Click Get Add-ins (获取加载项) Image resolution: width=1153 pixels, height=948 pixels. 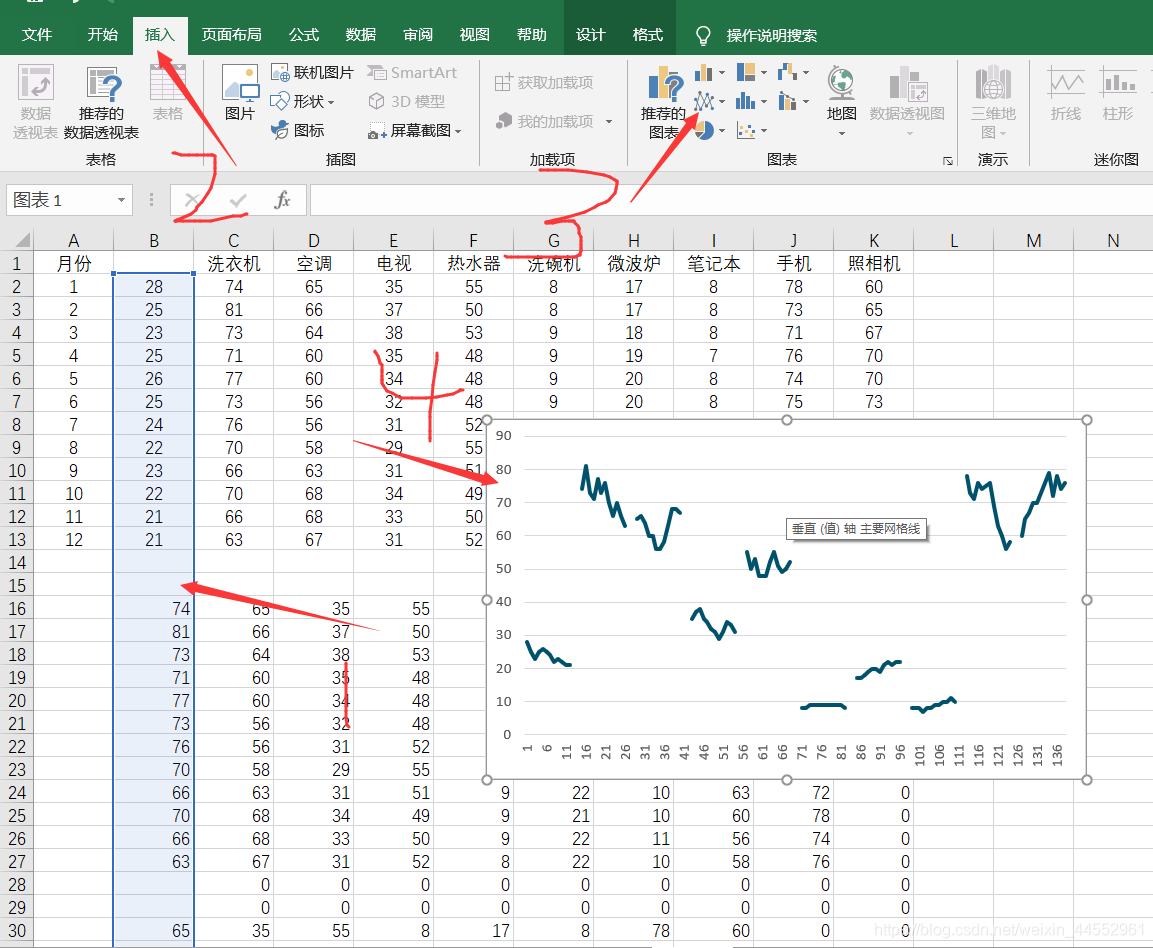[x=543, y=82]
